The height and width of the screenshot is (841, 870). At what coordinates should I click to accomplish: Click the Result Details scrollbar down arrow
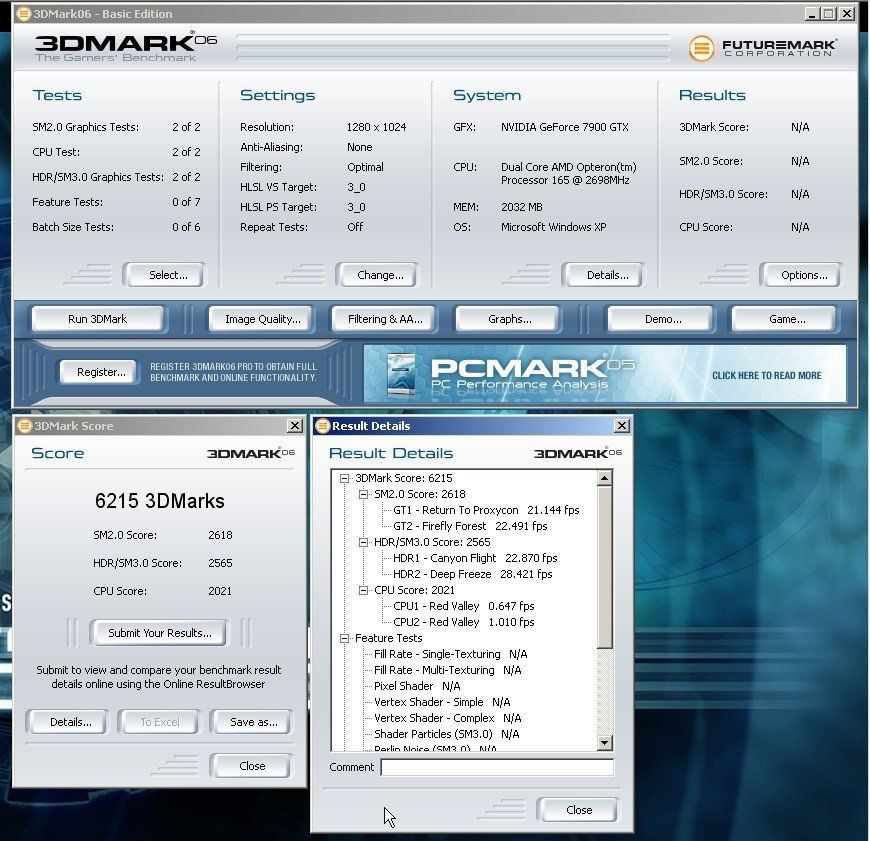[x=605, y=742]
